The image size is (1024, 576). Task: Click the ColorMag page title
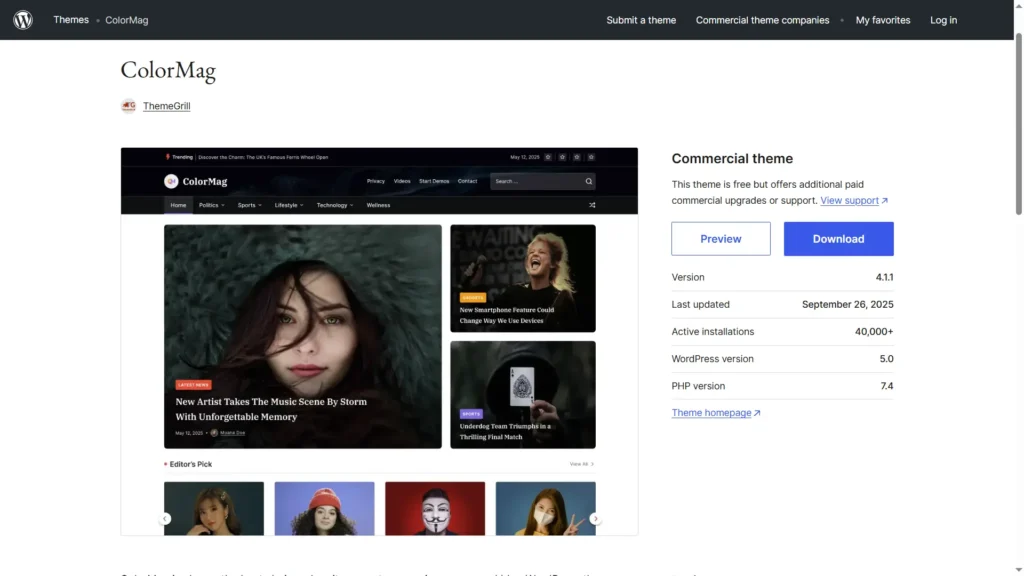click(168, 70)
